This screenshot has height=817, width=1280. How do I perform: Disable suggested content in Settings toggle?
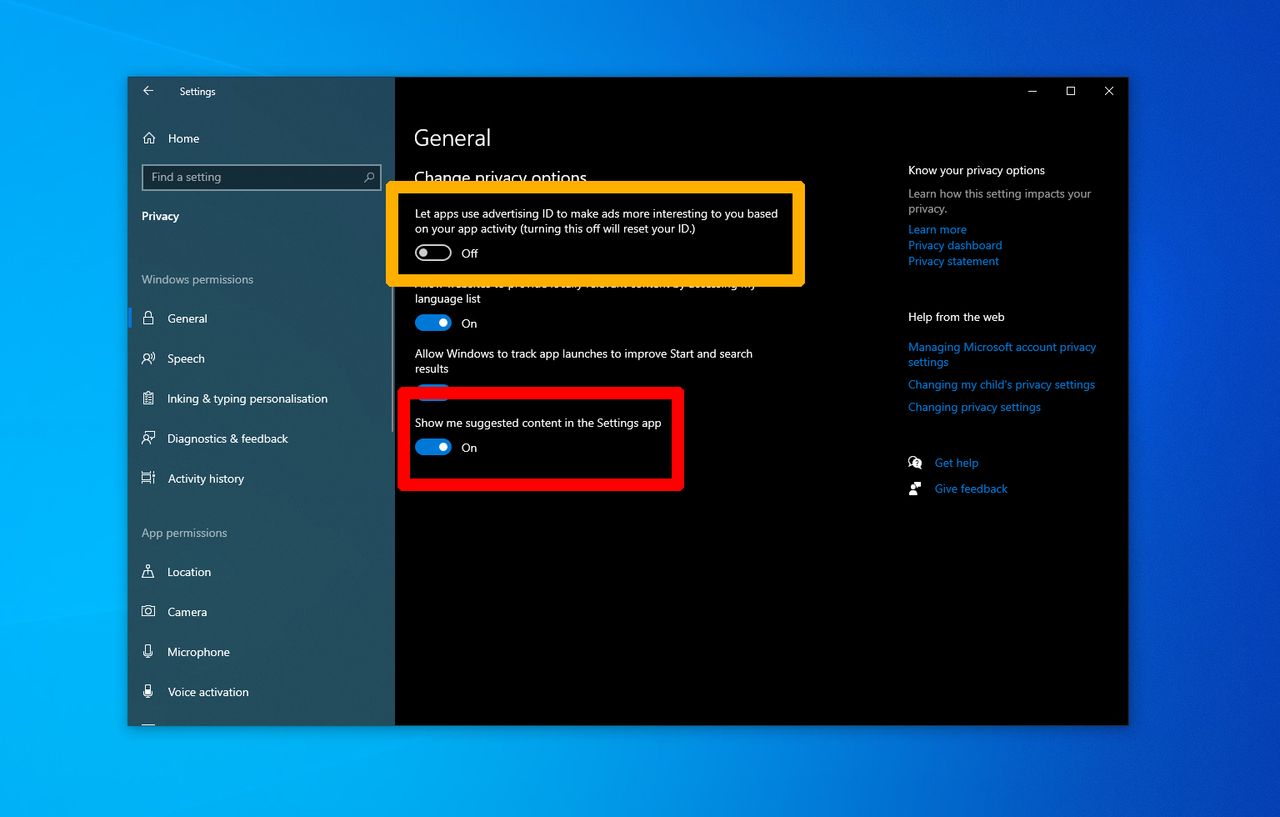[433, 447]
